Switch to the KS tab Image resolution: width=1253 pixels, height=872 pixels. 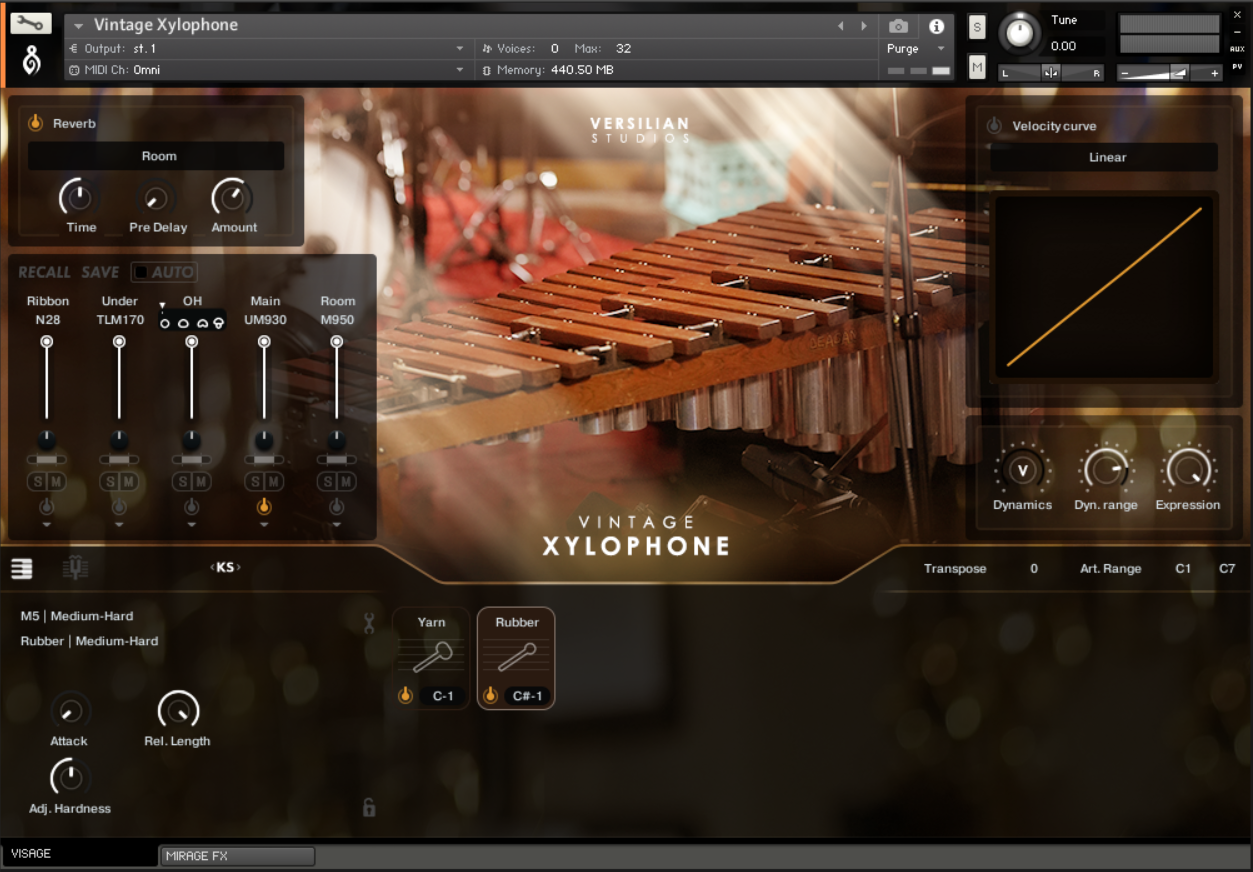coord(227,567)
